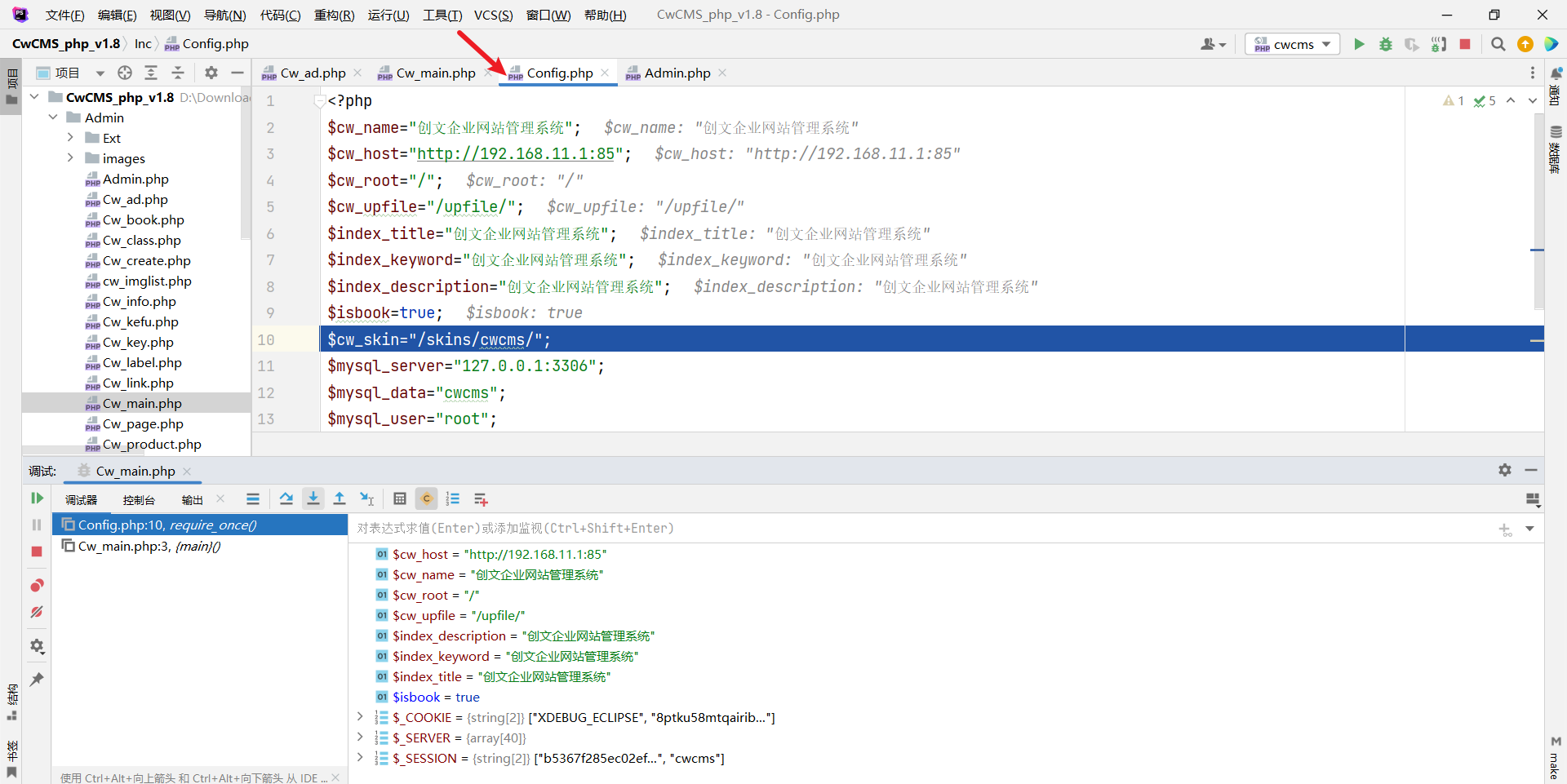
Task: Open the user account dropdown in the toolbar
Action: [x=1213, y=44]
